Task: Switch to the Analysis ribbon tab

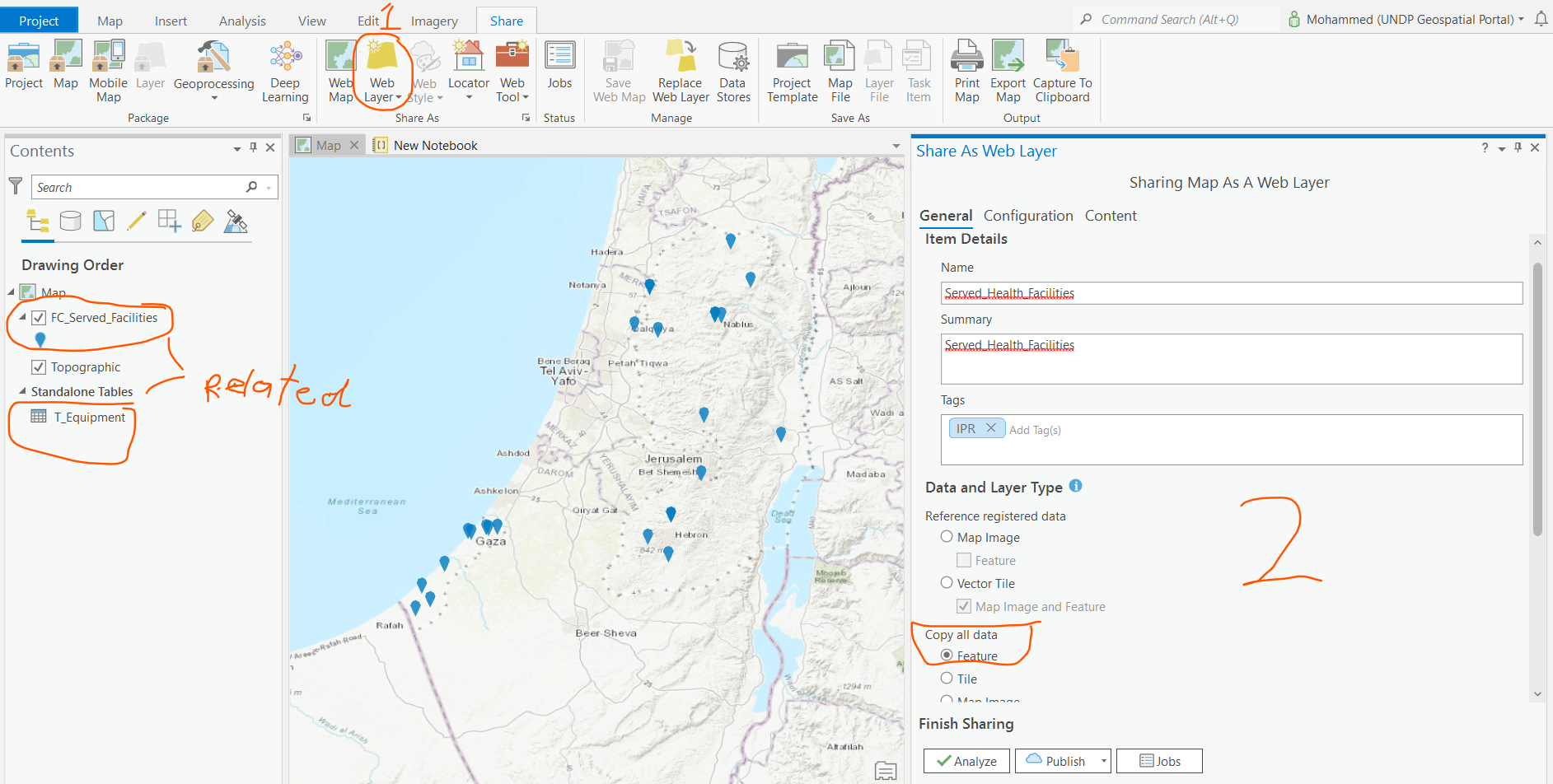Action: click(242, 21)
